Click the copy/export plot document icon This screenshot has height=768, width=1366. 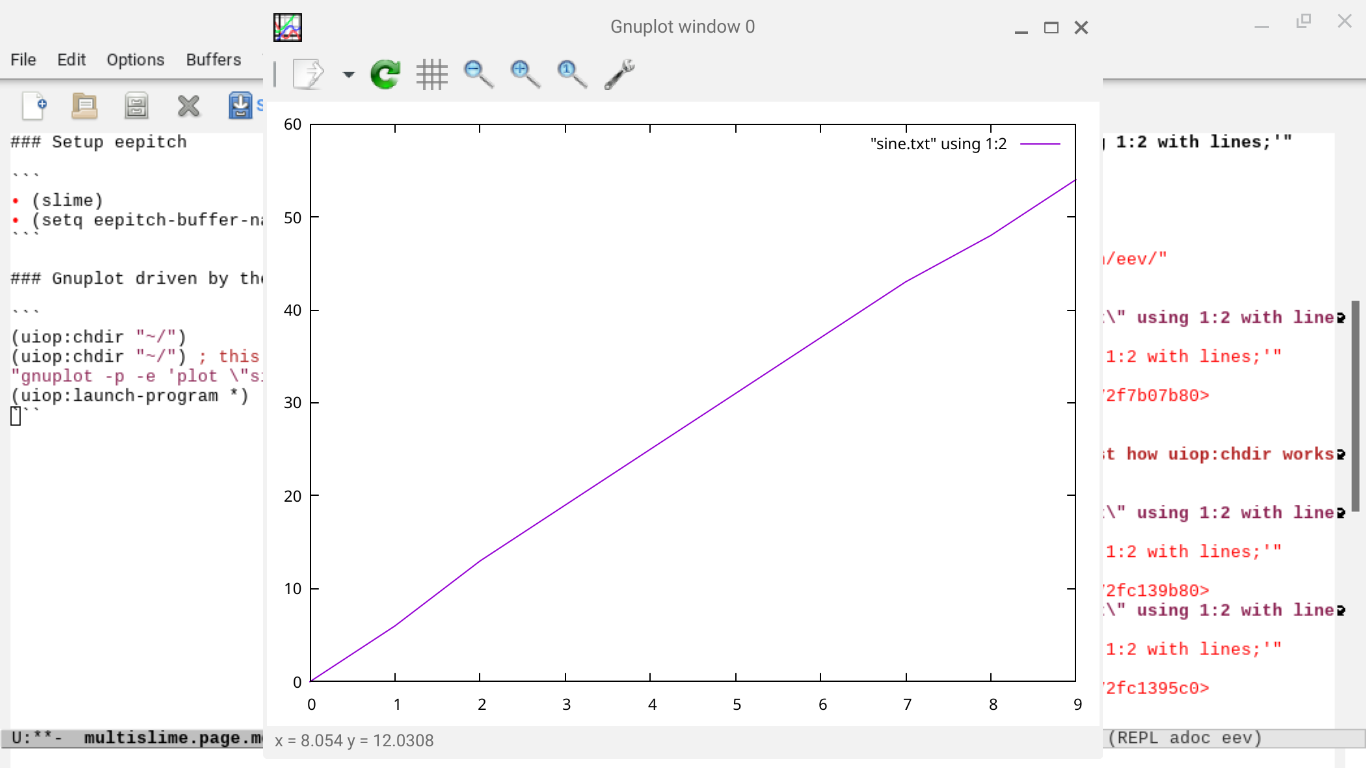point(308,74)
